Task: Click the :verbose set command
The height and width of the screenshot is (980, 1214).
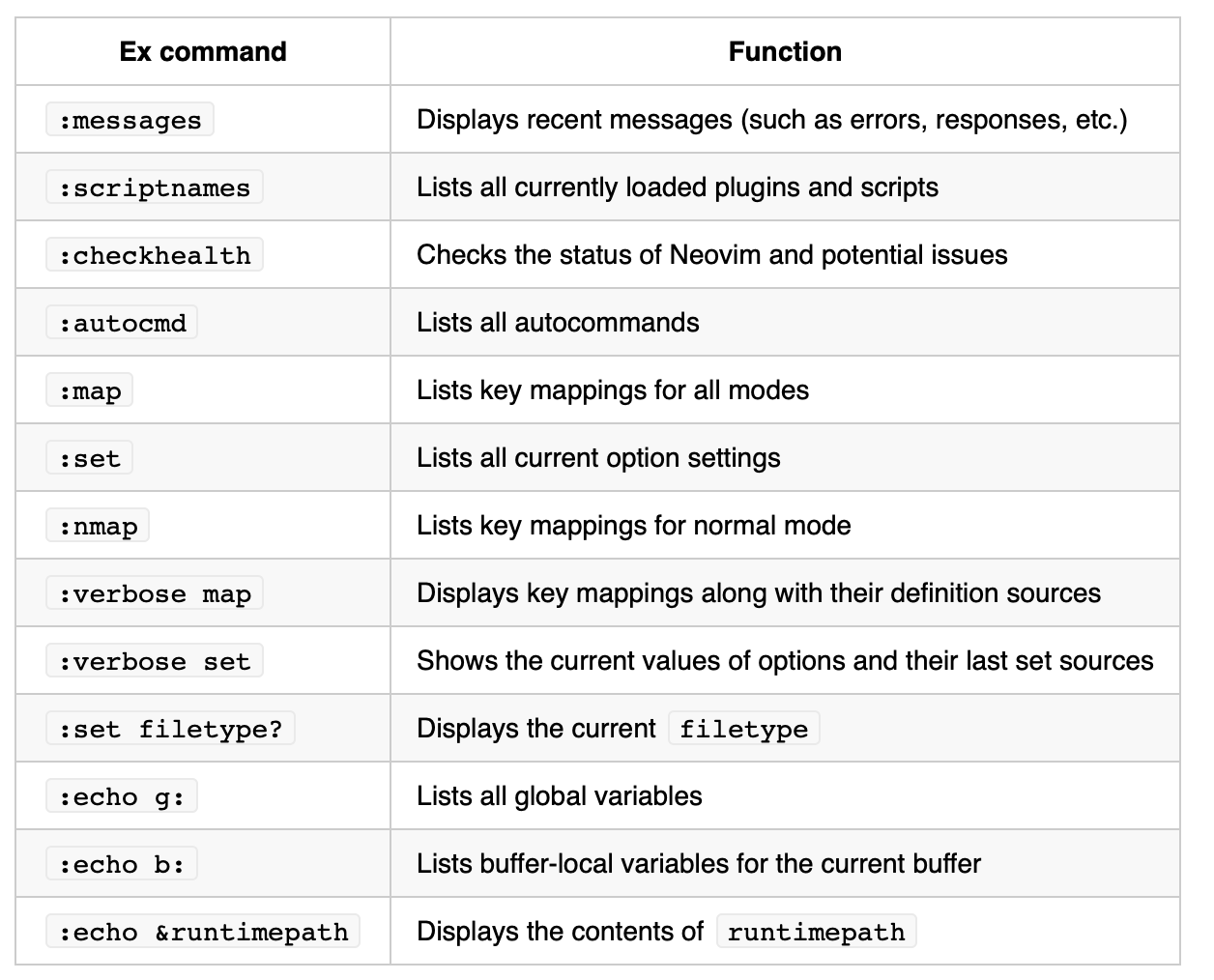Action: coord(155,661)
